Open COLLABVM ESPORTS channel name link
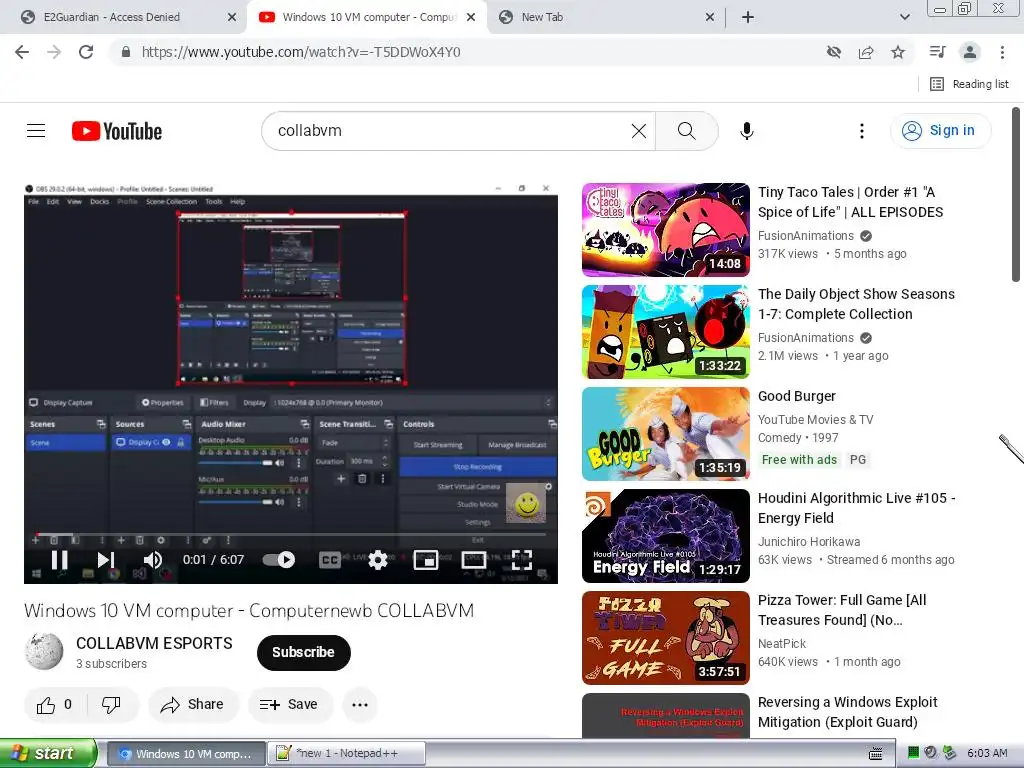Image resolution: width=1024 pixels, height=768 pixels. point(154,643)
